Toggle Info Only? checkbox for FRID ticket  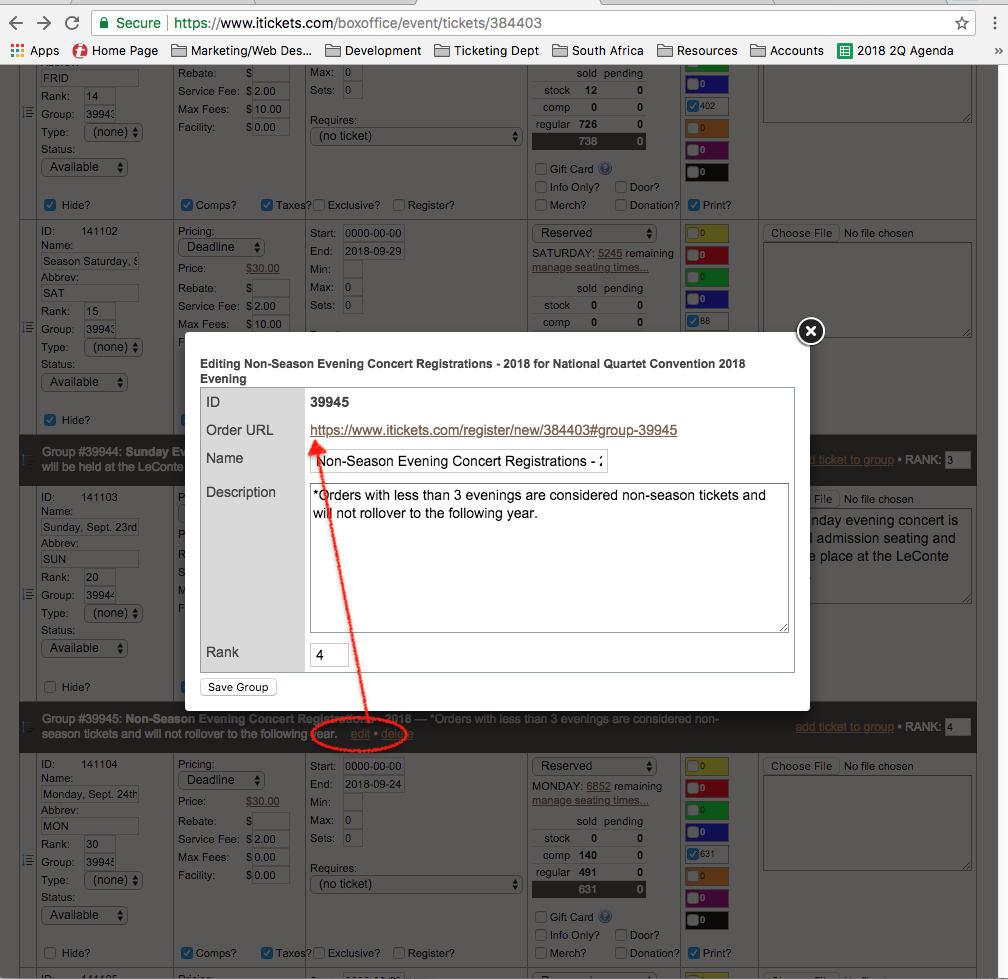tap(541, 187)
